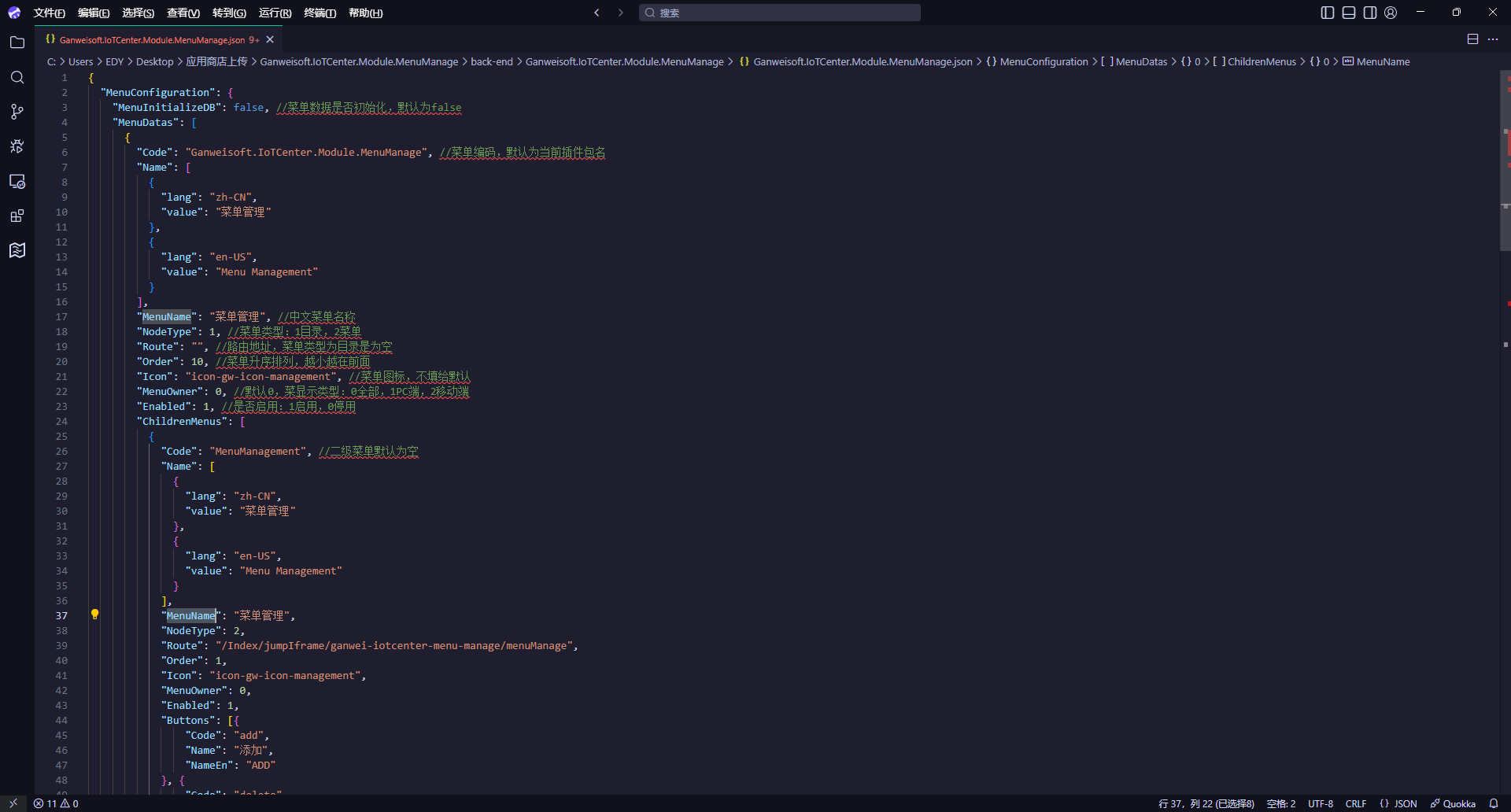Toggle the primary side bar visibility
This screenshot has width=1511, height=812.
tap(1328, 13)
